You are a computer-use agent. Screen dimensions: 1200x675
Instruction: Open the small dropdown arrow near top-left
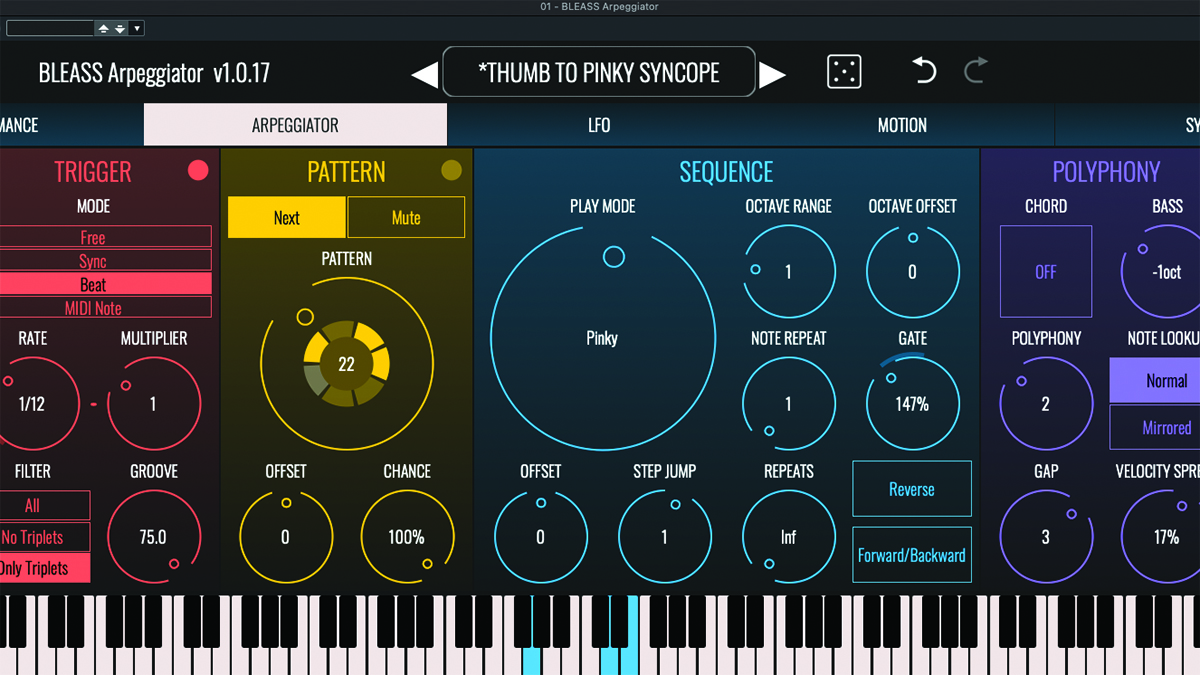[x=137, y=28]
